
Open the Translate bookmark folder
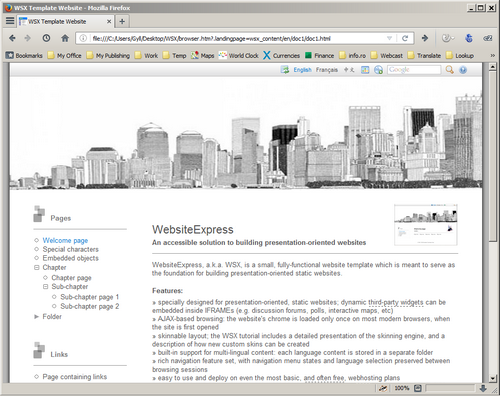(x=424, y=55)
